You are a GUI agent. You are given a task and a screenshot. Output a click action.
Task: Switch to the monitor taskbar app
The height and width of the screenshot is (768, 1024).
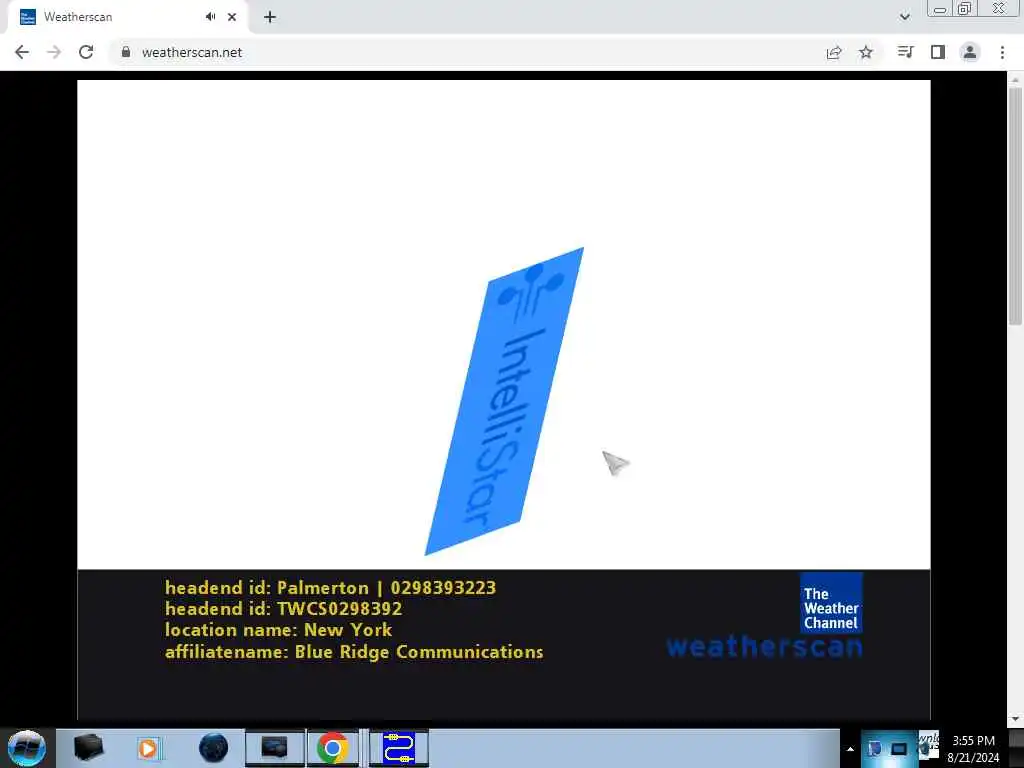(x=274, y=748)
